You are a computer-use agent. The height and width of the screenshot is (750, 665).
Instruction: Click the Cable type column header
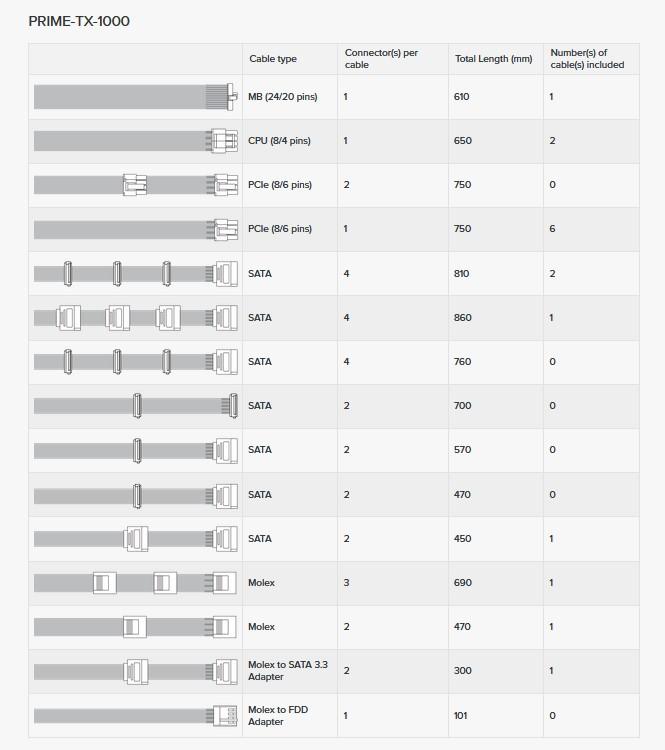[273, 59]
